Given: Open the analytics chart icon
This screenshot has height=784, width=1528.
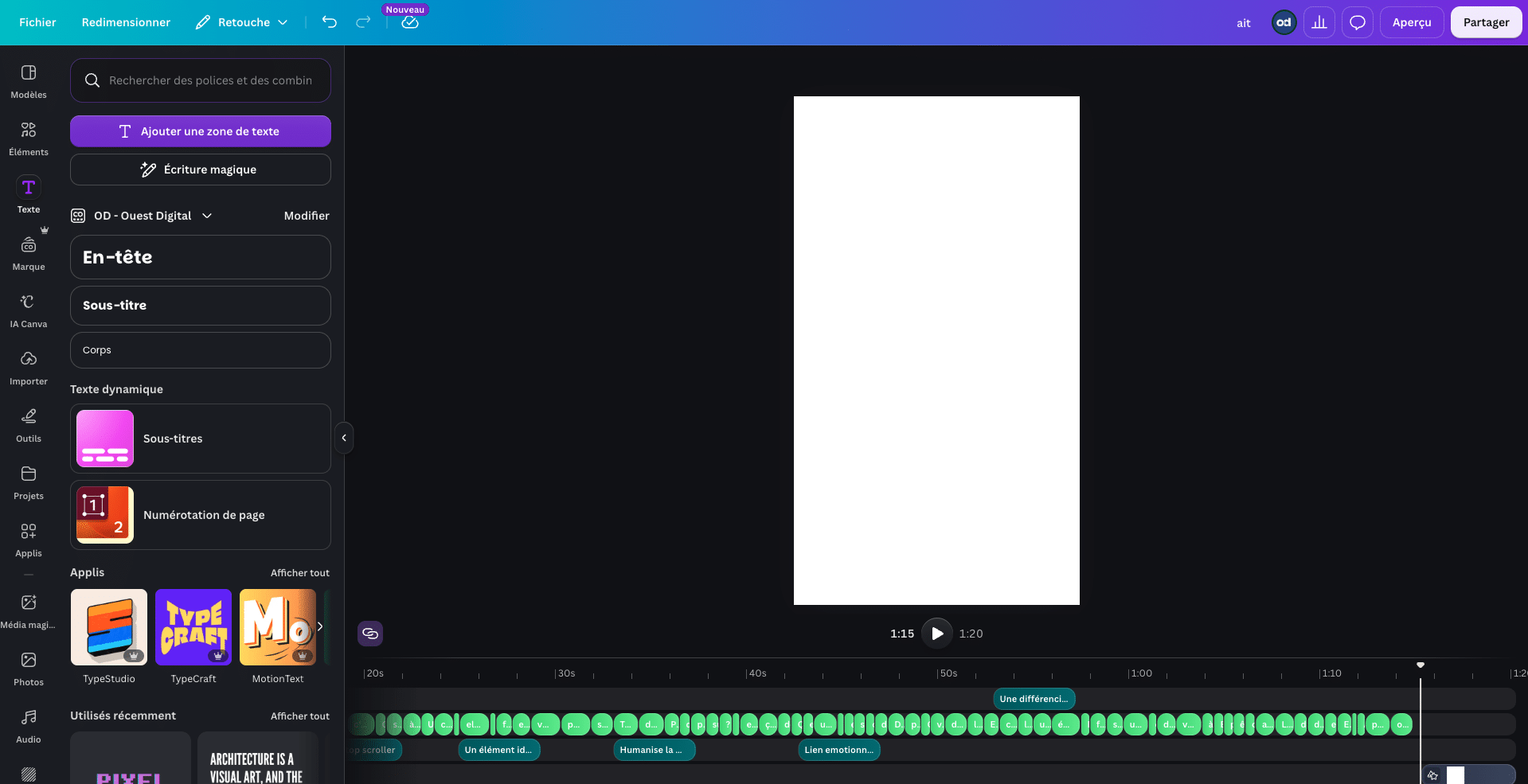Looking at the screenshot, I should tap(1319, 22).
